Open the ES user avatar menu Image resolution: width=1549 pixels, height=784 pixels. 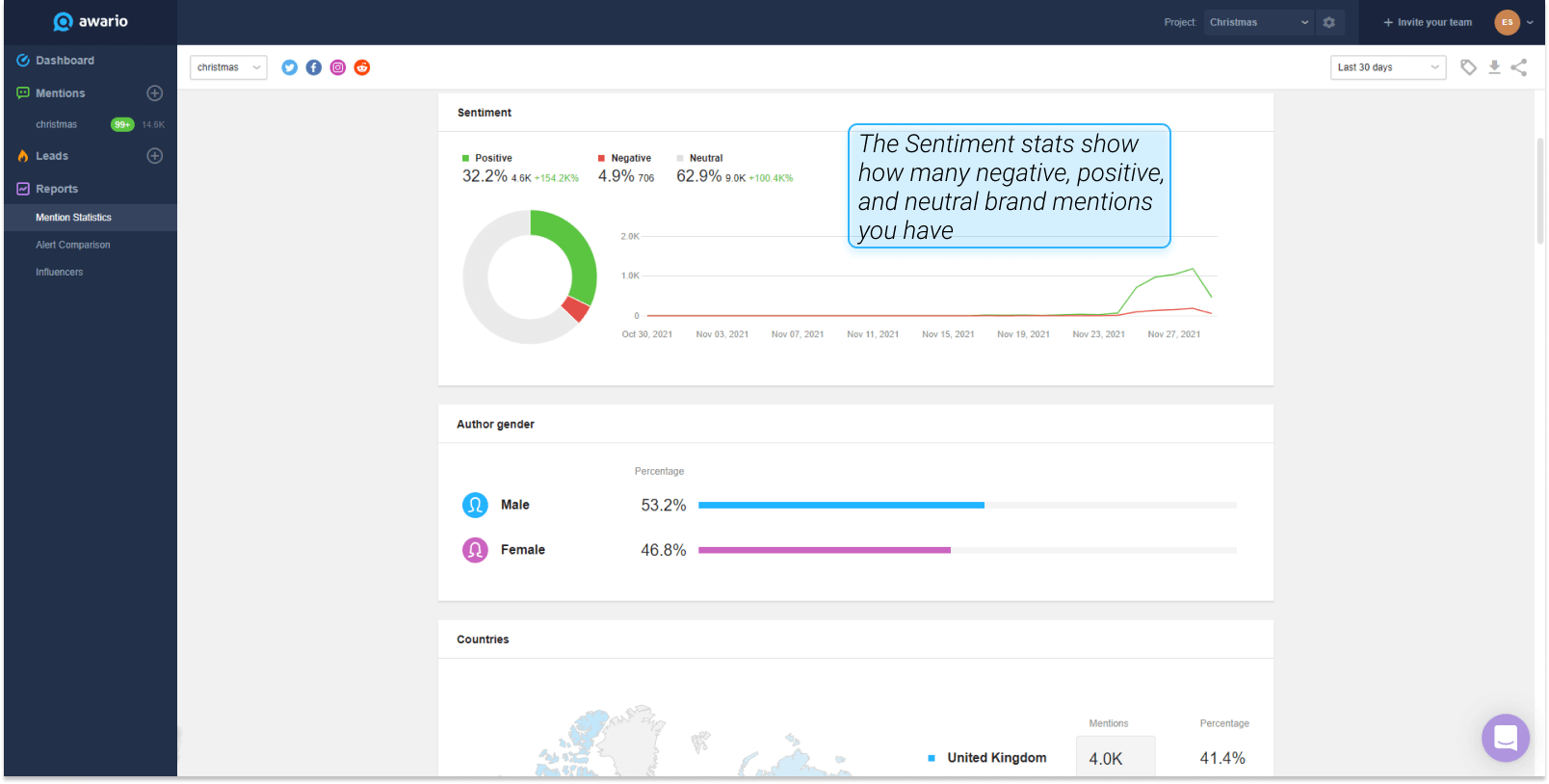[x=1507, y=22]
